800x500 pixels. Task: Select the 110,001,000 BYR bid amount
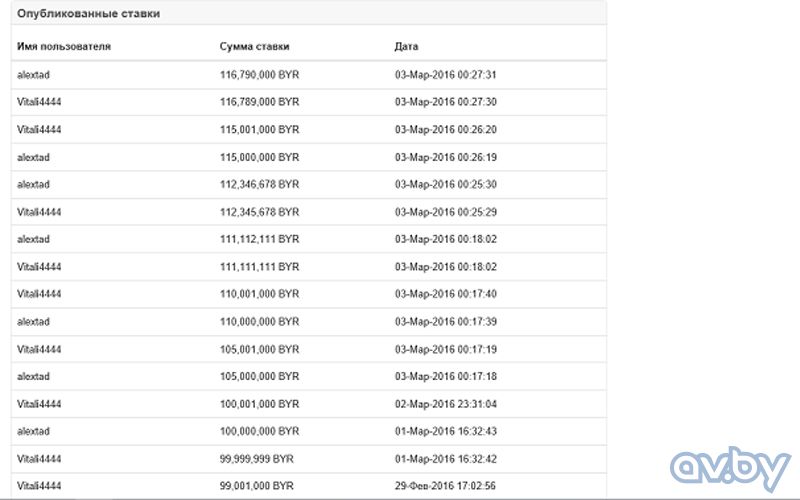click(x=259, y=294)
